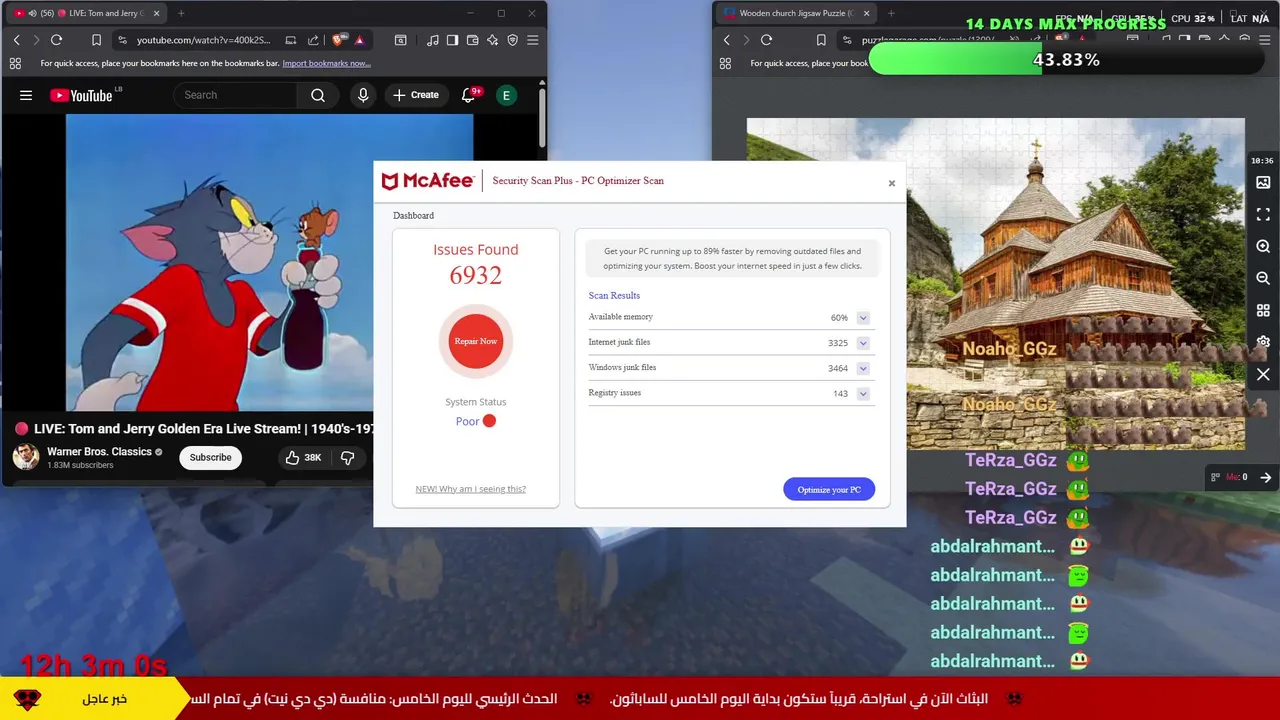Screen dimensions: 1280x720
Task: Open YouTube notifications bell
Action: click(469, 95)
